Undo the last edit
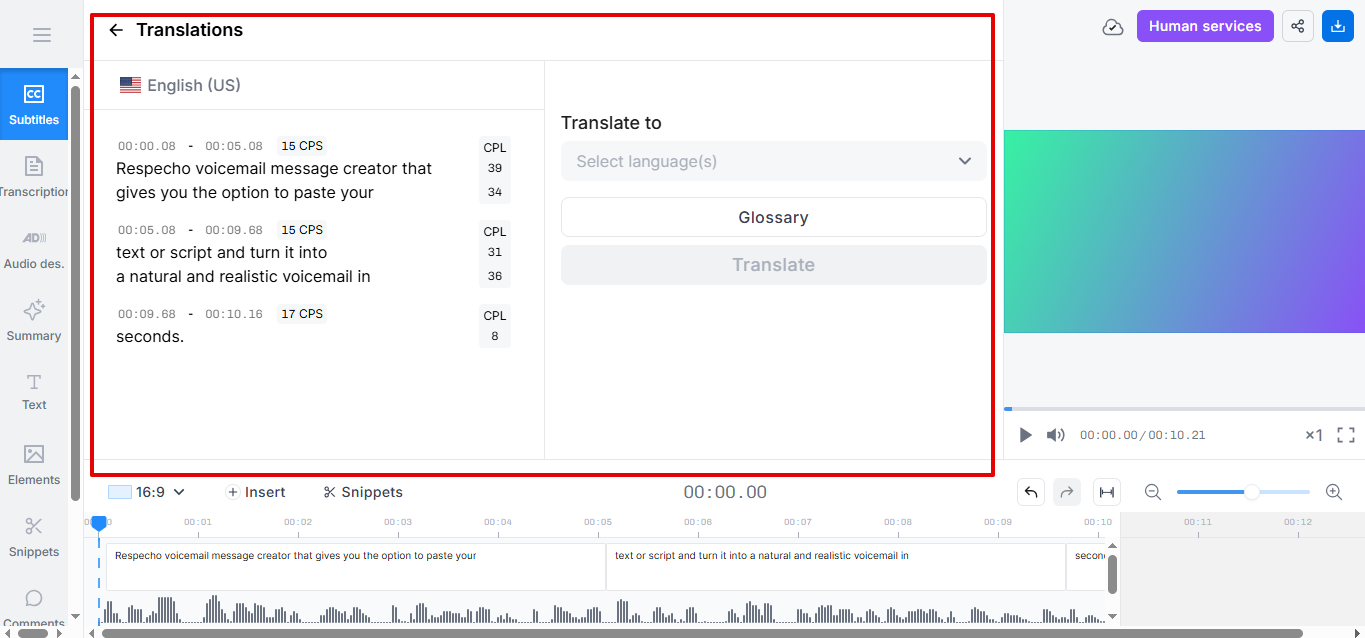This screenshot has height=638, width=1365. pos(1031,491)
